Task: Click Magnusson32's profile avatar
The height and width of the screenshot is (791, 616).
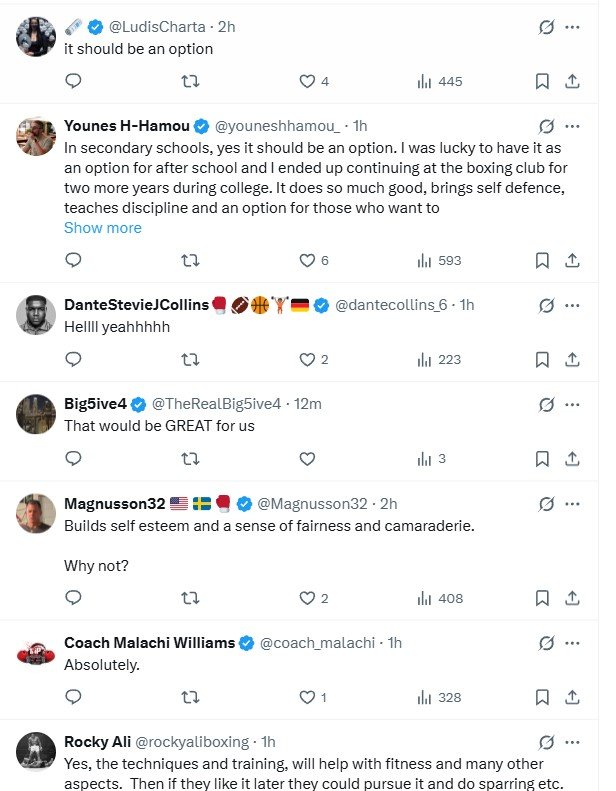Action: tap(35, 513)
